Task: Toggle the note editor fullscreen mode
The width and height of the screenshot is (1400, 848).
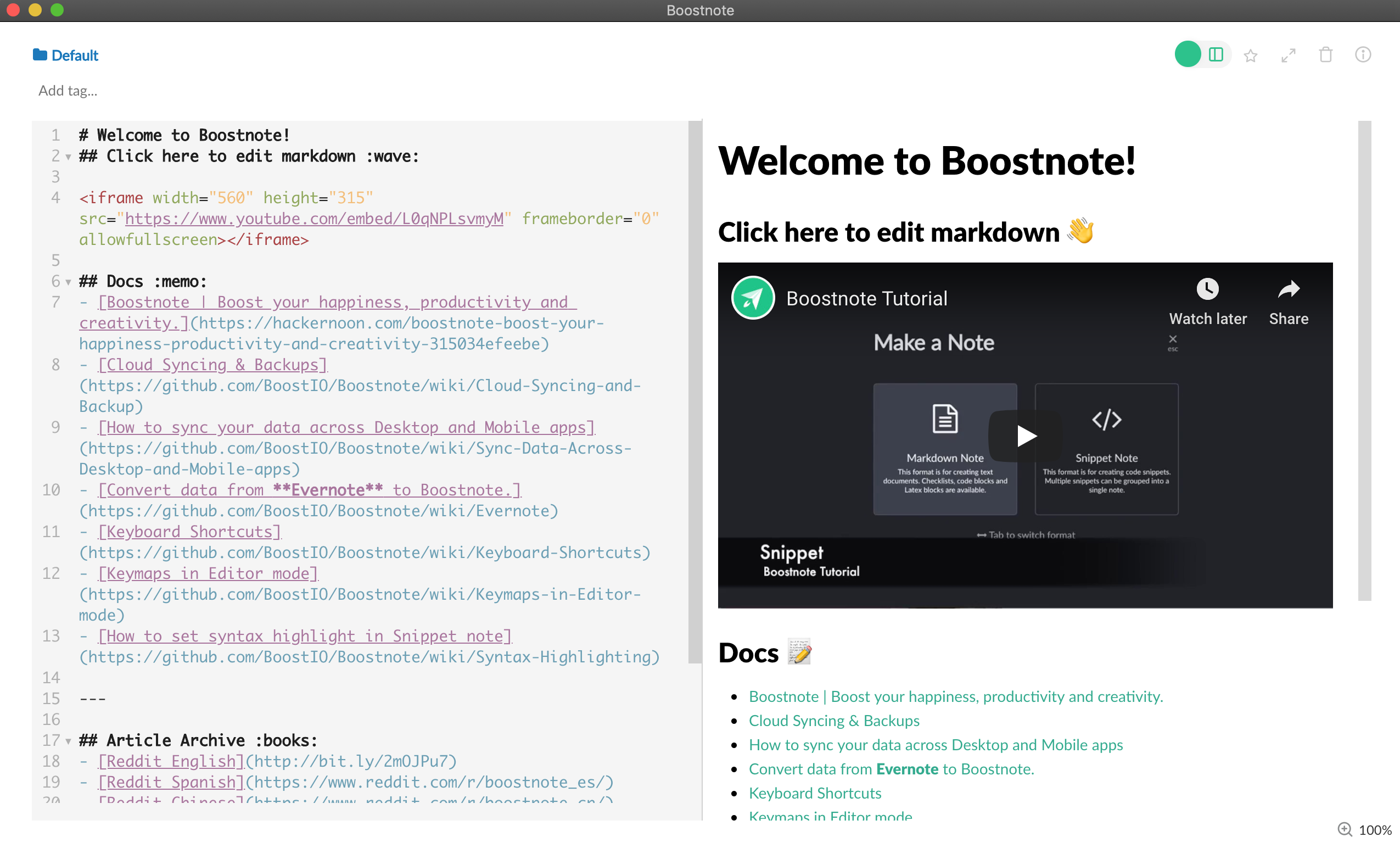Action: 1289,55
